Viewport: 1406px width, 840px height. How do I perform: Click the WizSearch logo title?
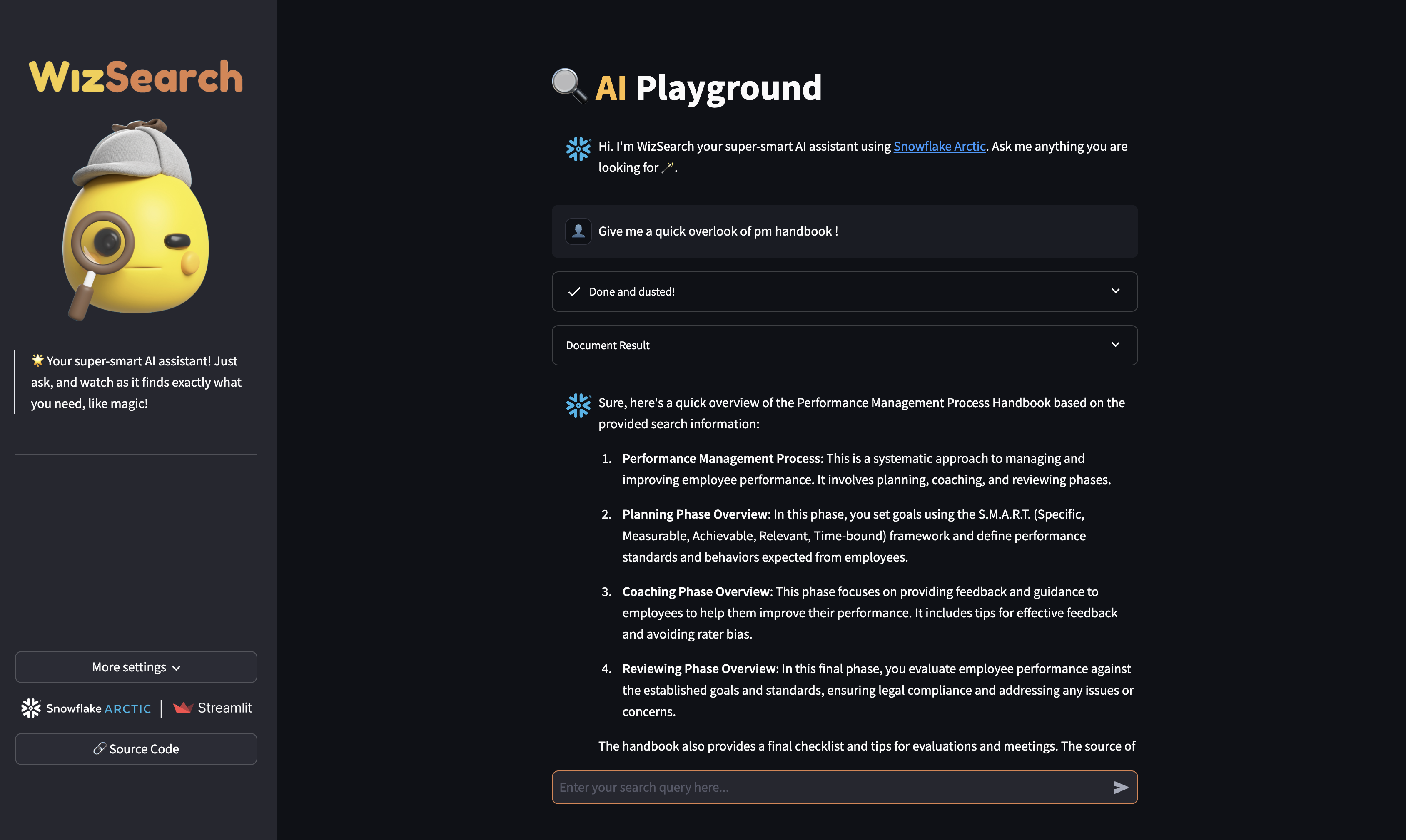136,77
